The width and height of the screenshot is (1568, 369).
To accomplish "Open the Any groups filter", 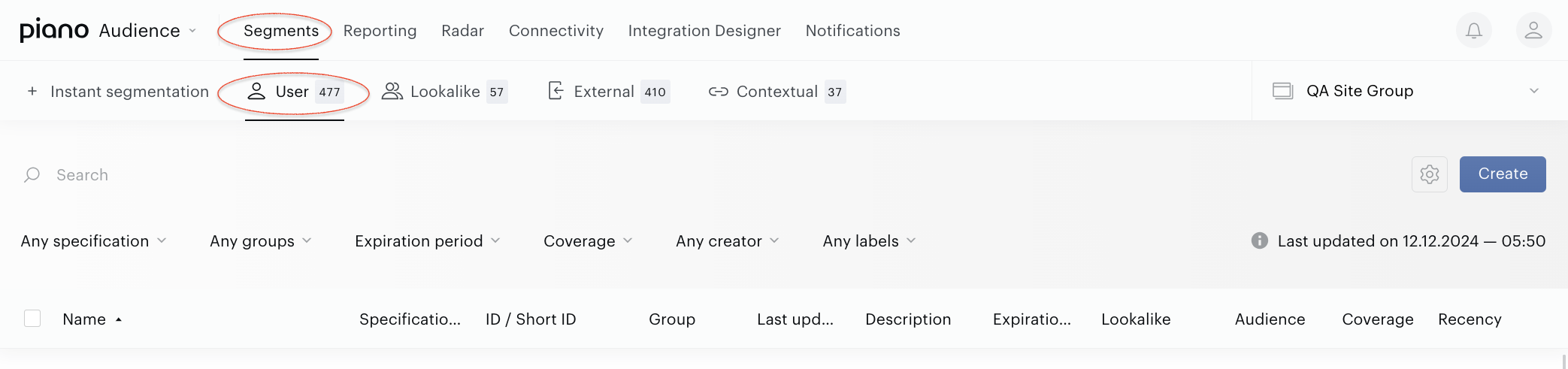I will tap(260, 241).
